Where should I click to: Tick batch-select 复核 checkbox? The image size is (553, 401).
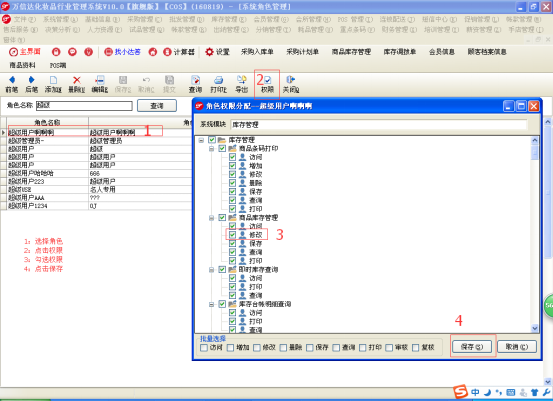pyautogui.click(x=415, y=348)
